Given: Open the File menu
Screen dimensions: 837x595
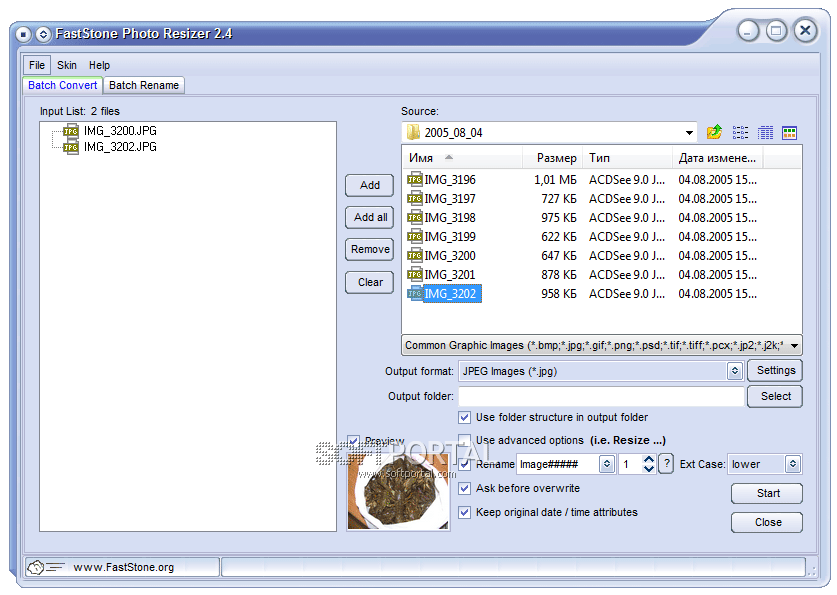Looking at the screenshot, I should point(37,65).
